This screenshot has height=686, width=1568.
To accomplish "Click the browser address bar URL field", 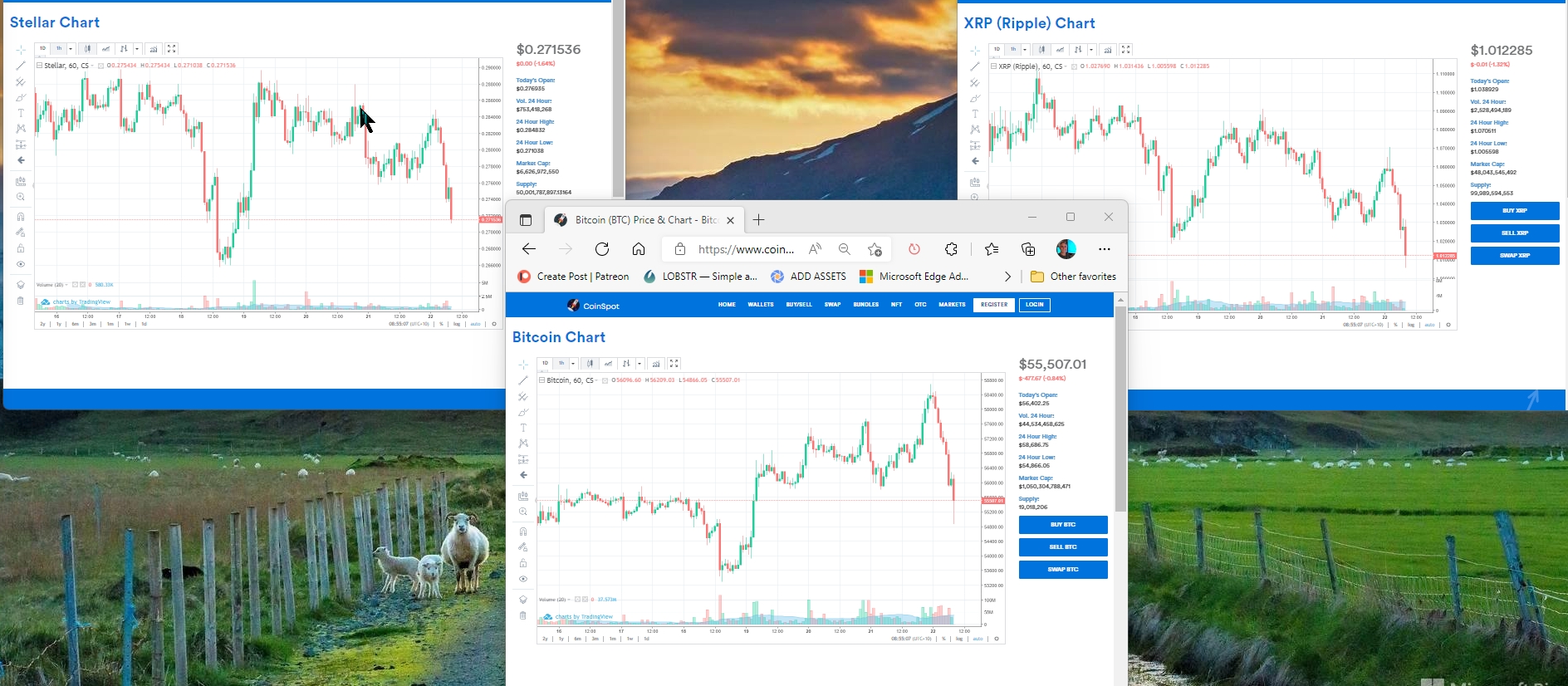I will tap(745, 249).
